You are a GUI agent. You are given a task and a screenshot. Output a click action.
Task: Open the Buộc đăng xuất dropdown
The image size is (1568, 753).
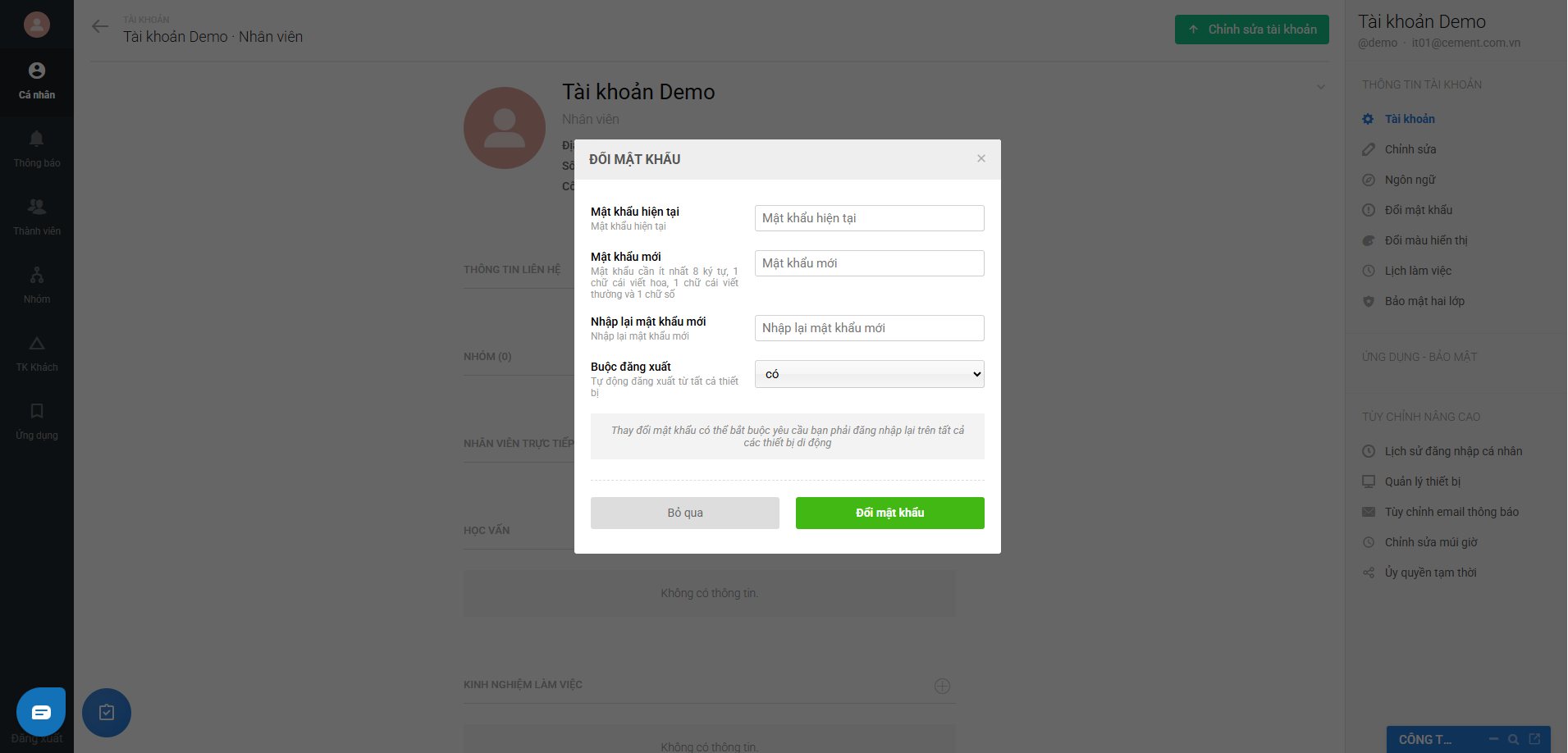click(869, 374)
